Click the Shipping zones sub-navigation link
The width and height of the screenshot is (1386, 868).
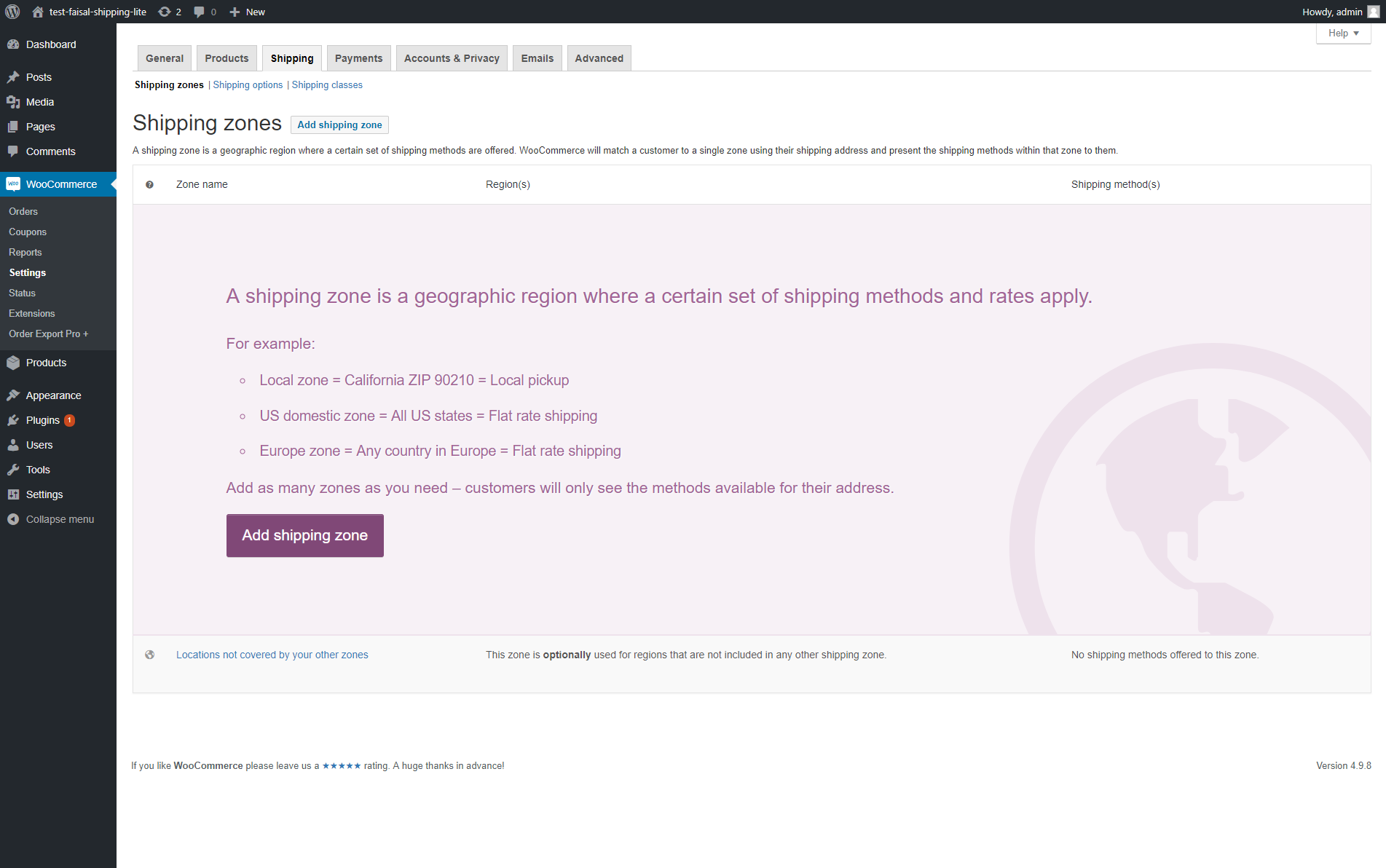169,85
